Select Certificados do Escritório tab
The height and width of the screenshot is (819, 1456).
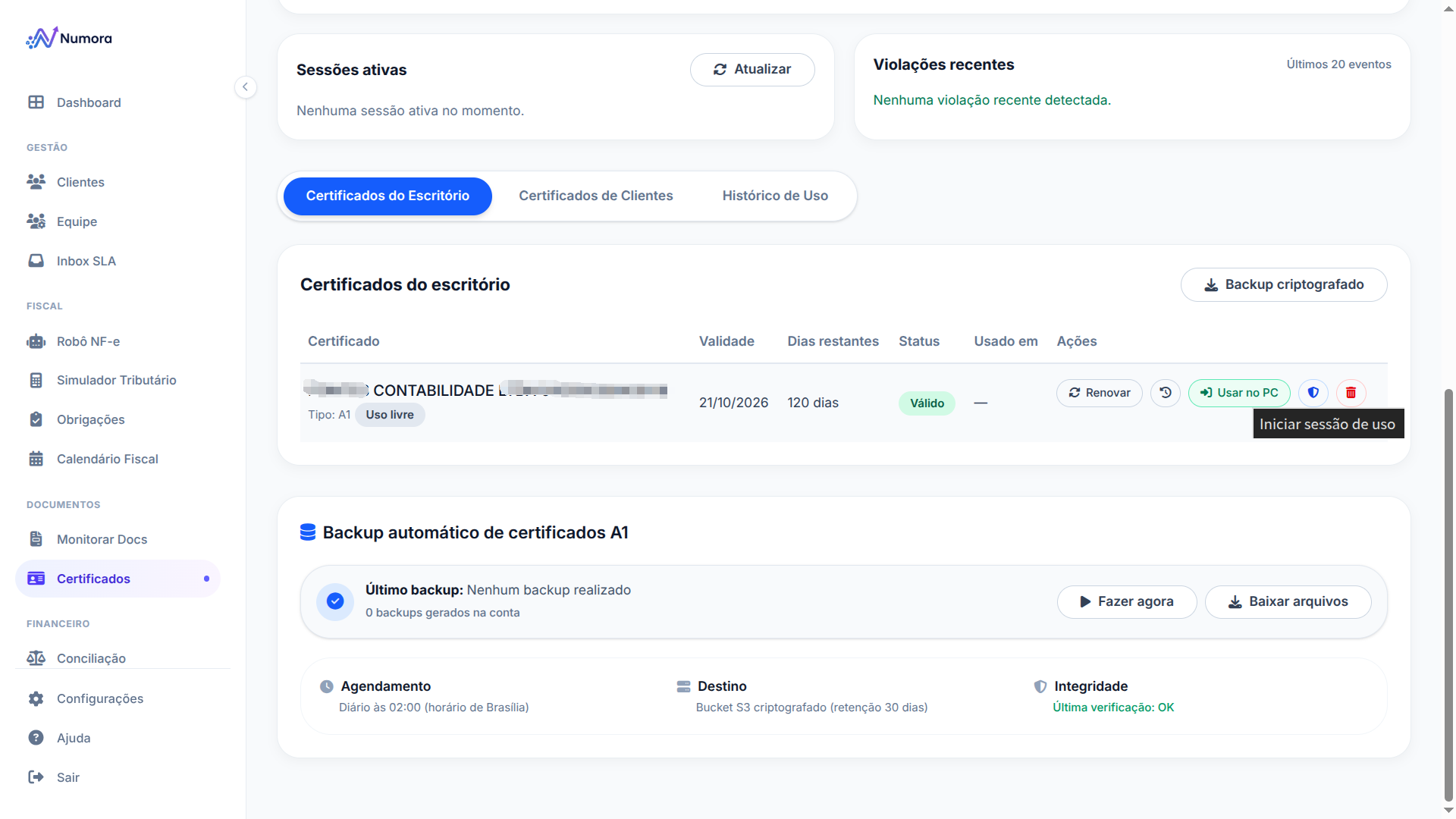point(388,196)
